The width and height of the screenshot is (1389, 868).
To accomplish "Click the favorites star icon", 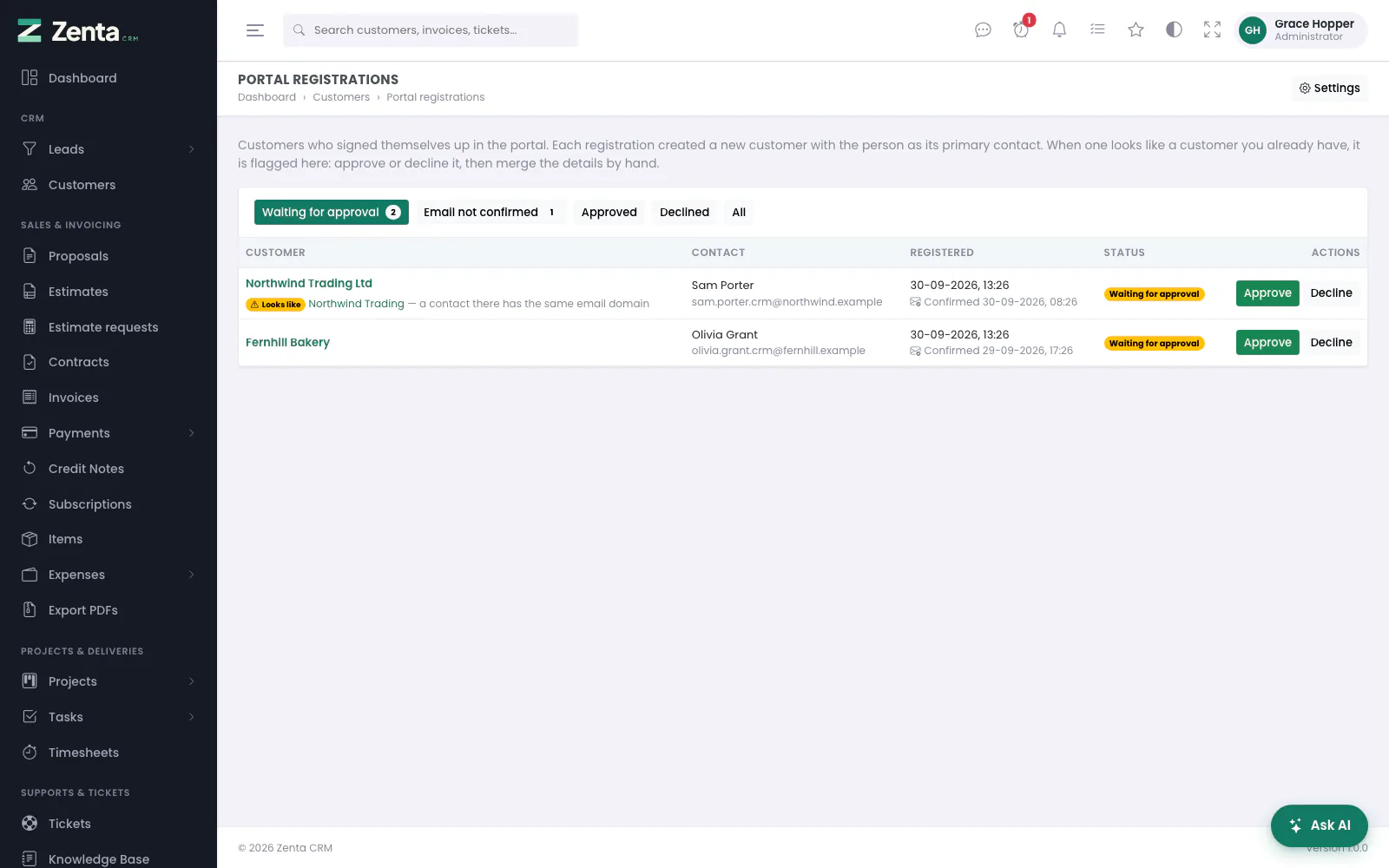I will [1136, 30].
